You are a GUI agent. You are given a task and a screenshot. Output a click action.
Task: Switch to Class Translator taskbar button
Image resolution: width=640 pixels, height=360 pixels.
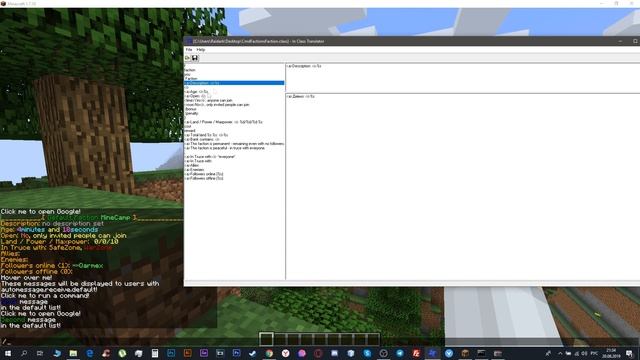(x=432, y=353)
